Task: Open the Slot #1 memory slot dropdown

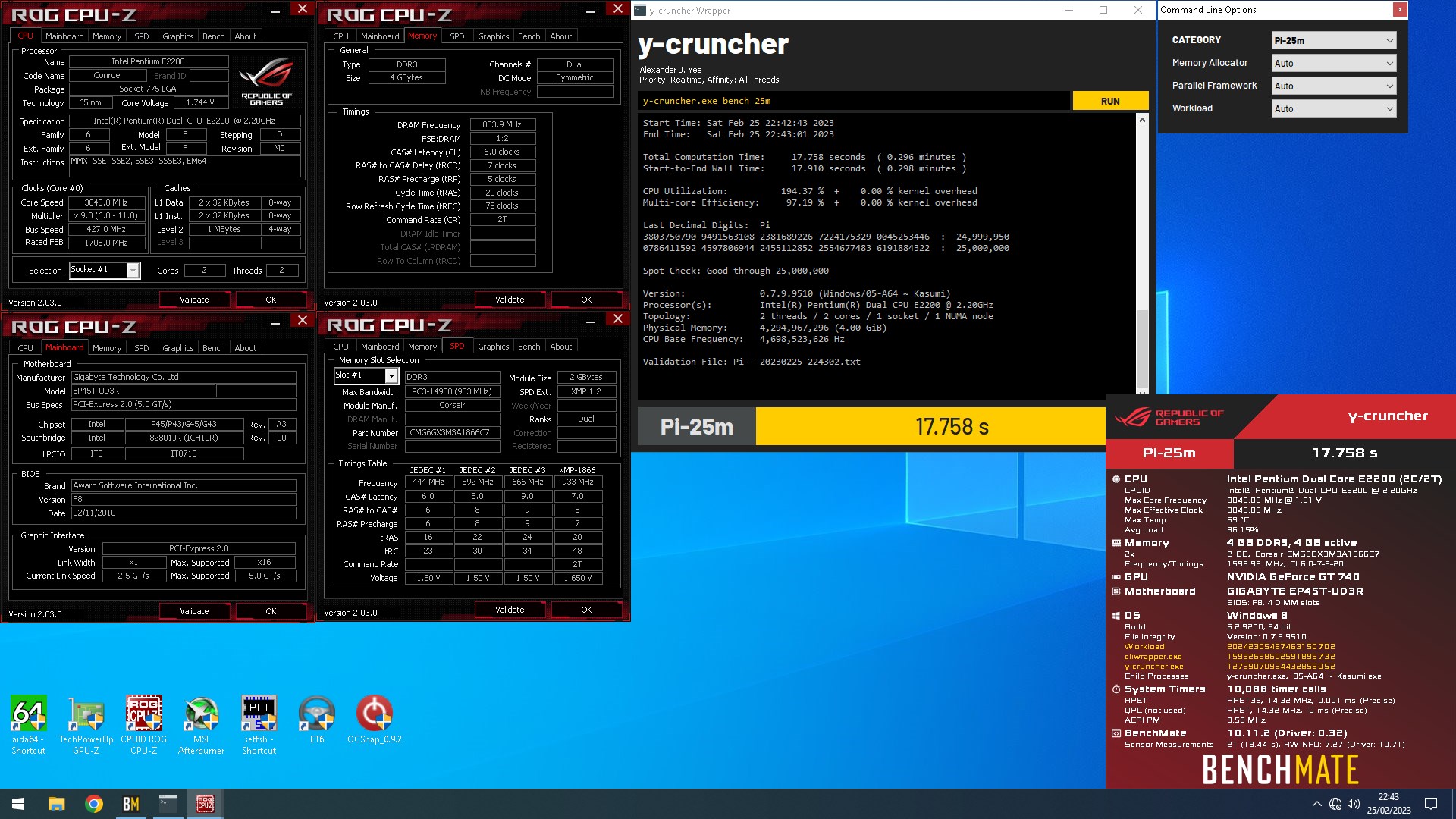Action: point(366,375)
